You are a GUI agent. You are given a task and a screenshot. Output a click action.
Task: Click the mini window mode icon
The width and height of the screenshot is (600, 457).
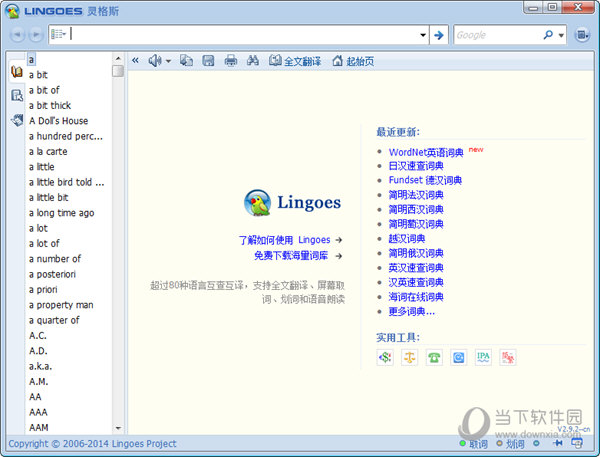coord(577,443)
